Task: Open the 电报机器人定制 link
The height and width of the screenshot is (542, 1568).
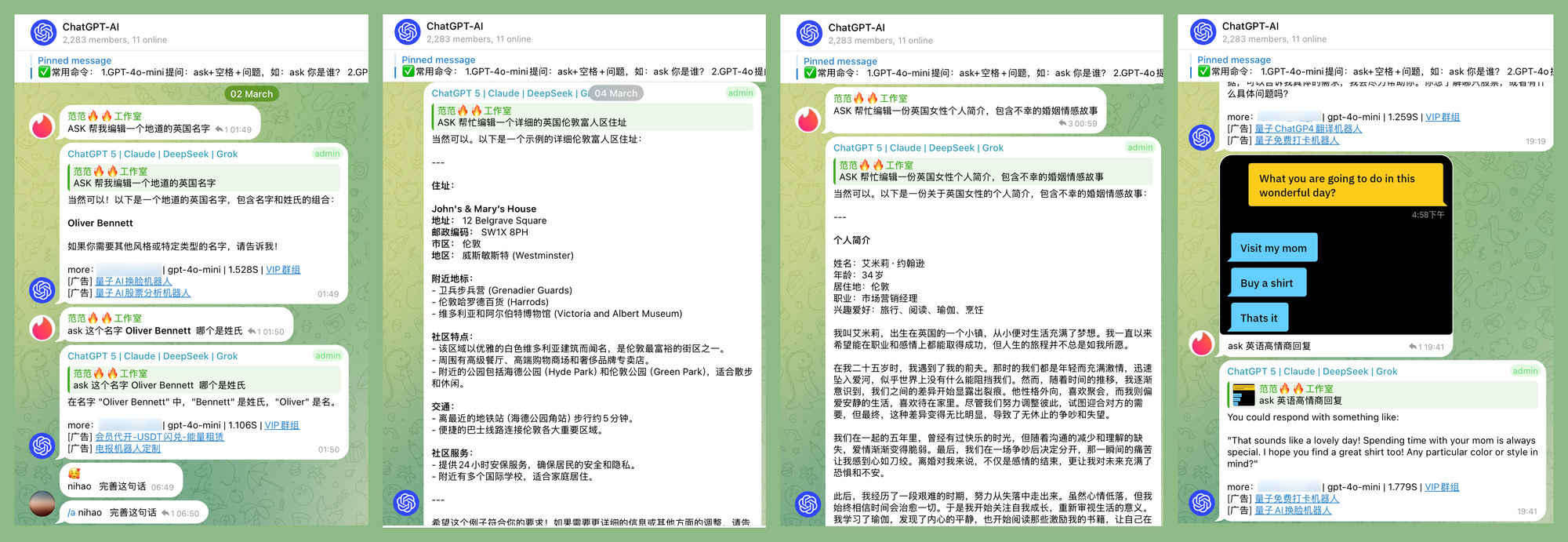Action: [128, 449]
